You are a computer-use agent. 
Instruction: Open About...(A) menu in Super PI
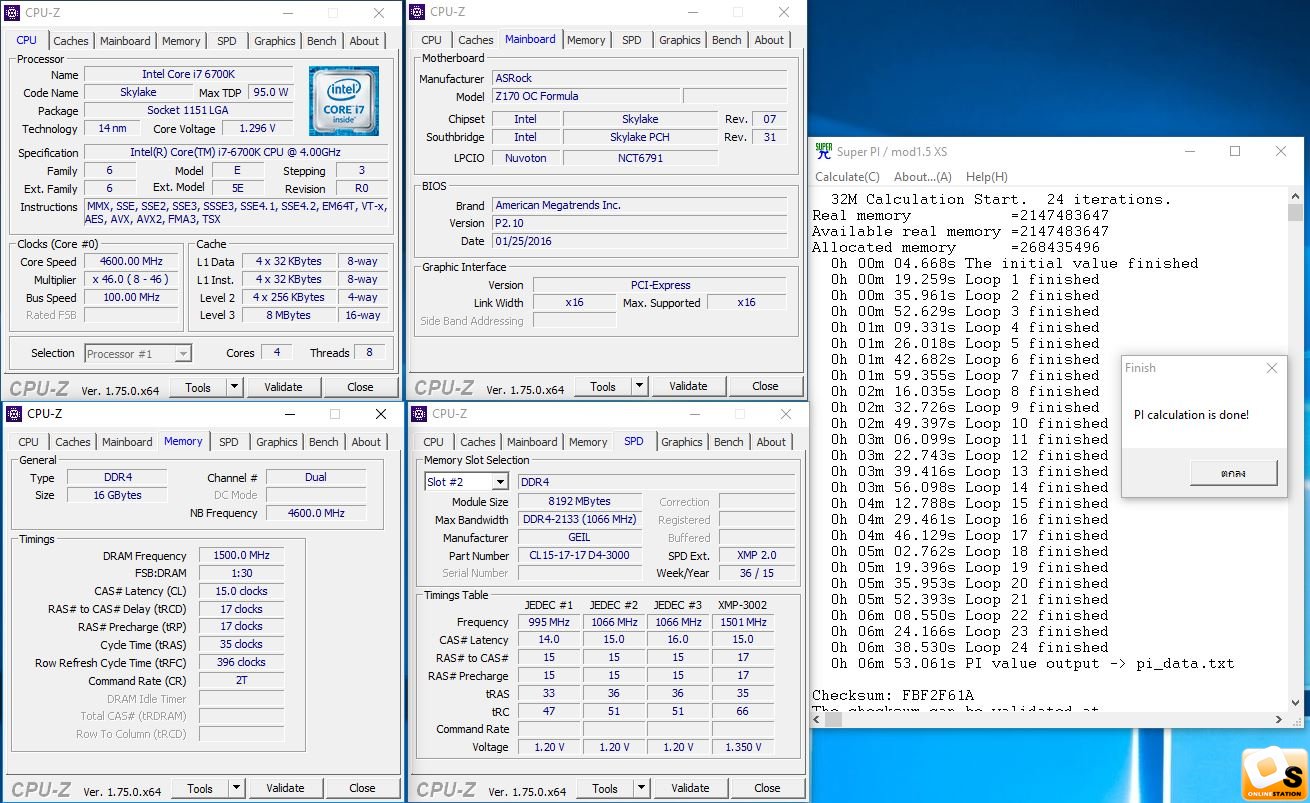pos(922,177)
